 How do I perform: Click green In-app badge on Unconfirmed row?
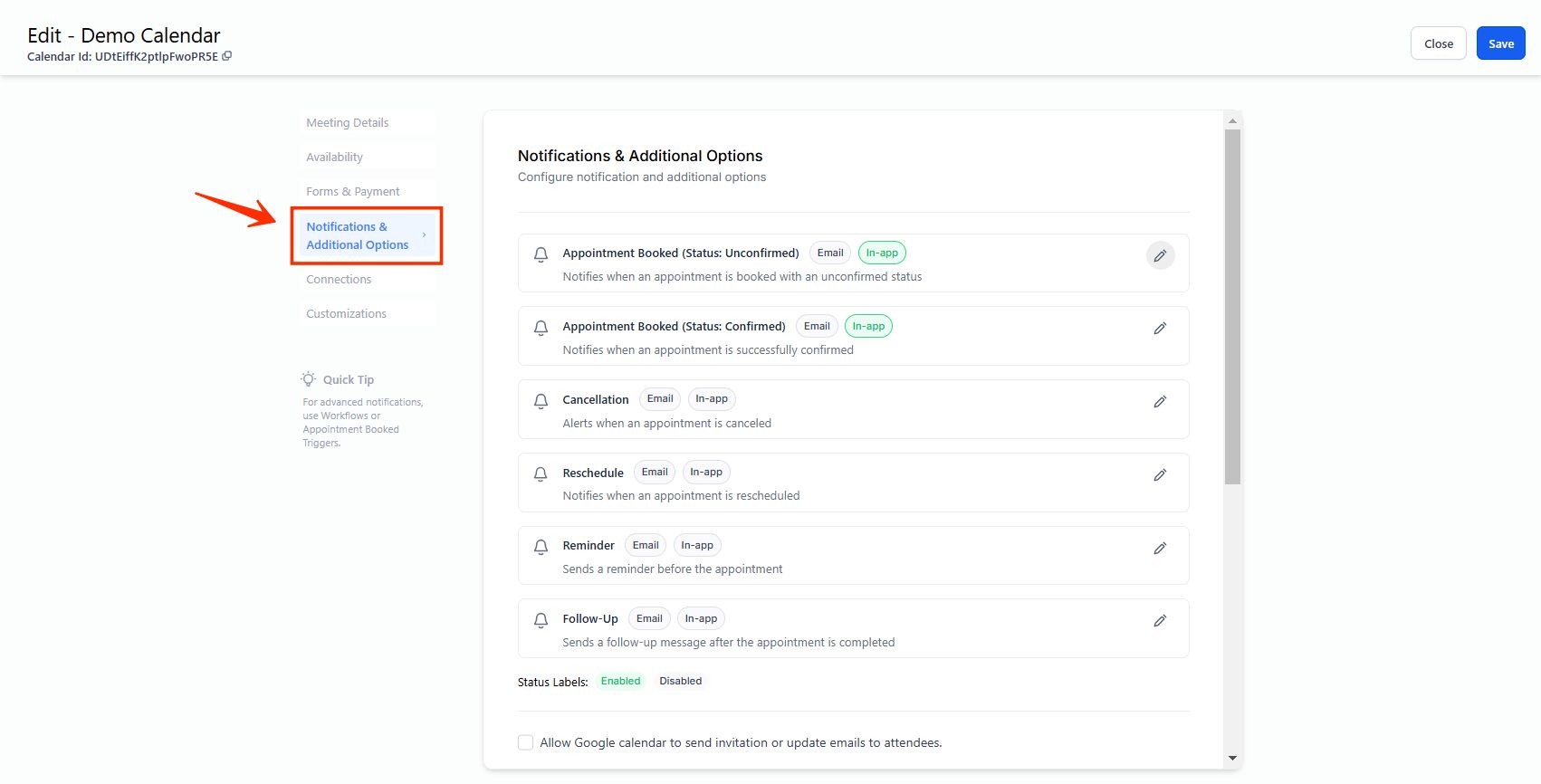882,253
